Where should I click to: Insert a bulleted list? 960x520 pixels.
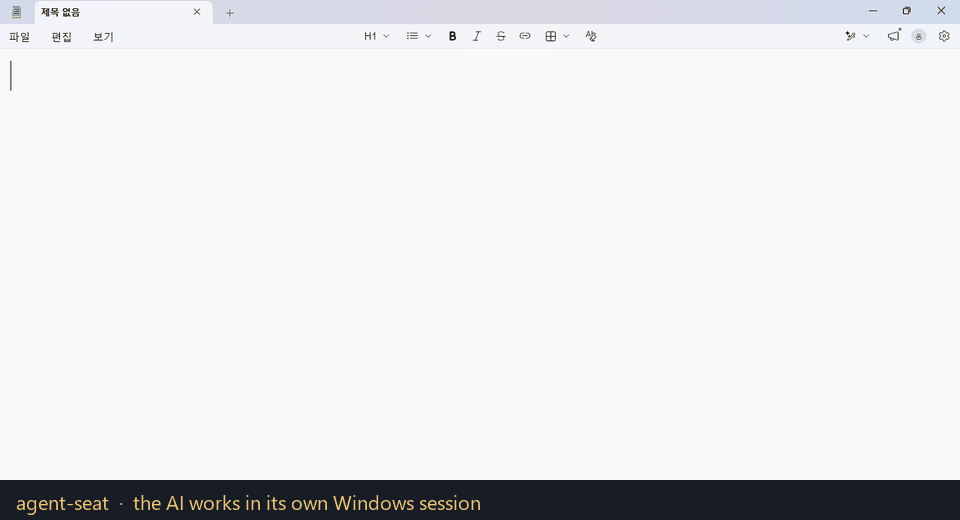412,36
